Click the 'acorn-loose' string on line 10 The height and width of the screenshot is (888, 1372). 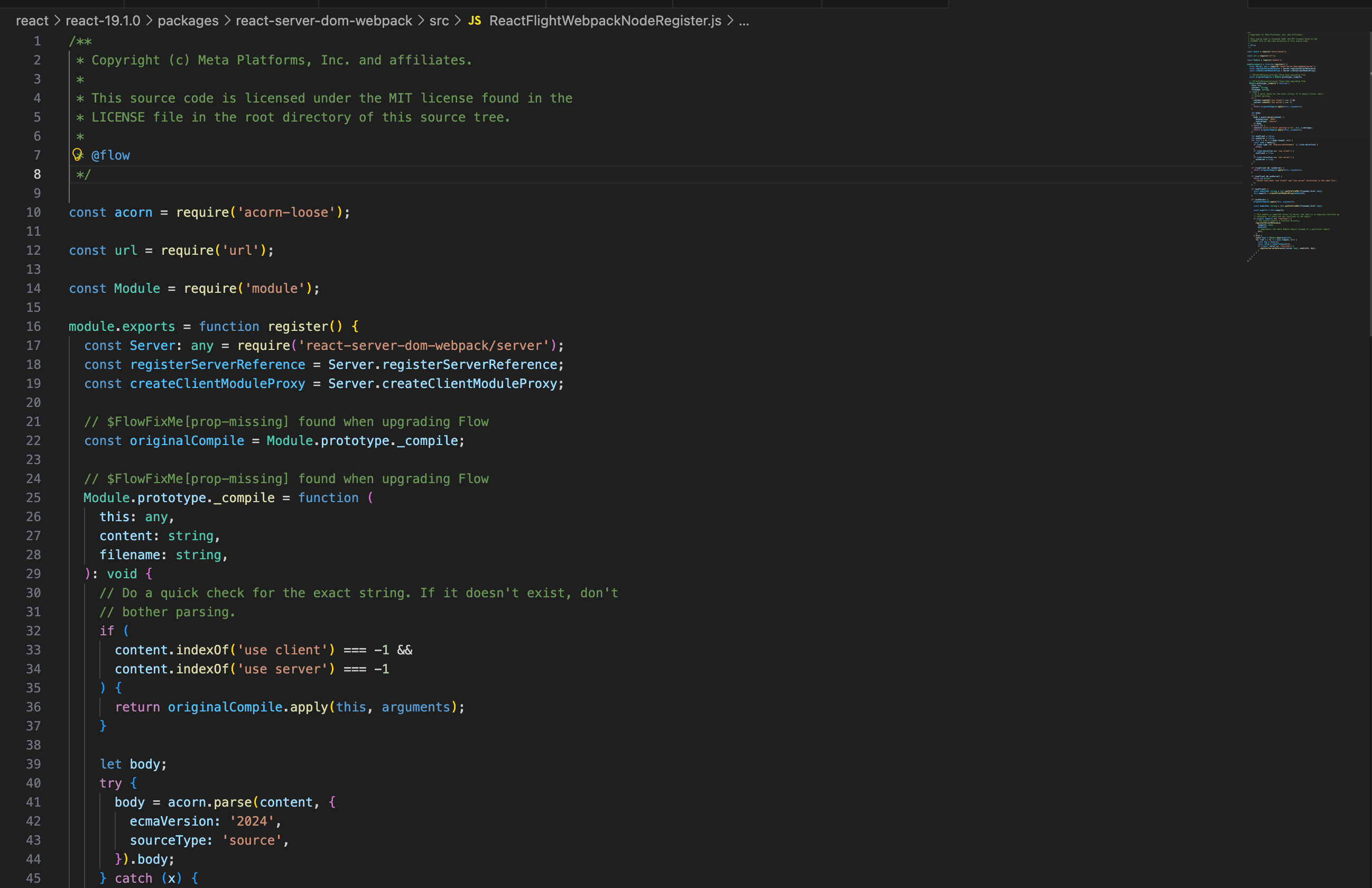click(x=286, y=212)
